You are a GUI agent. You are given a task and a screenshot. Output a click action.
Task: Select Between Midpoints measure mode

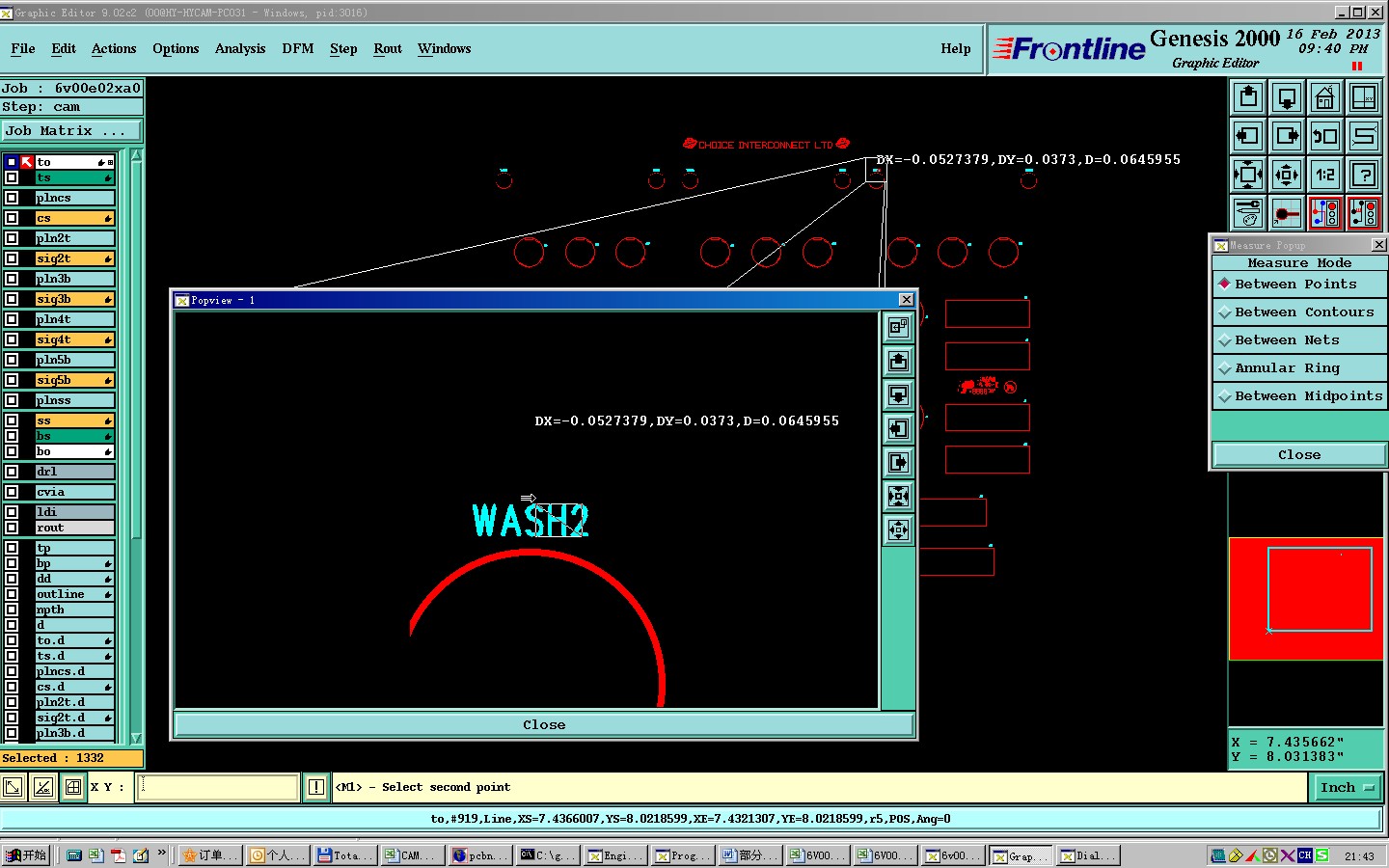[1299, 396]
